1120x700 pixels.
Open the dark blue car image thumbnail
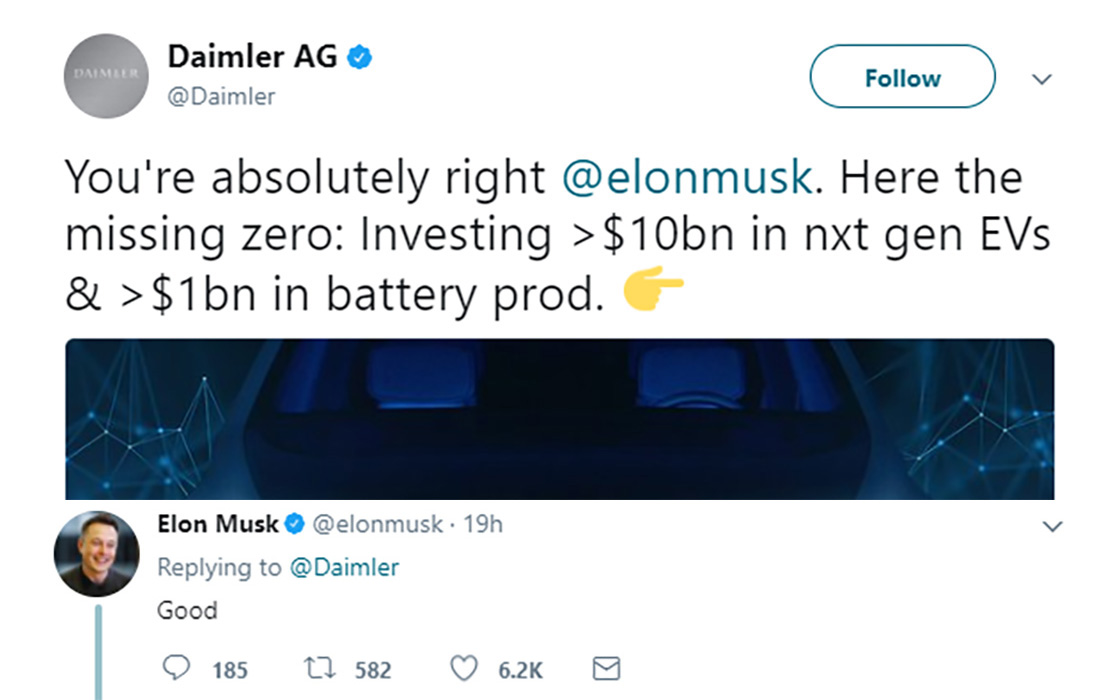pos(559,418)
